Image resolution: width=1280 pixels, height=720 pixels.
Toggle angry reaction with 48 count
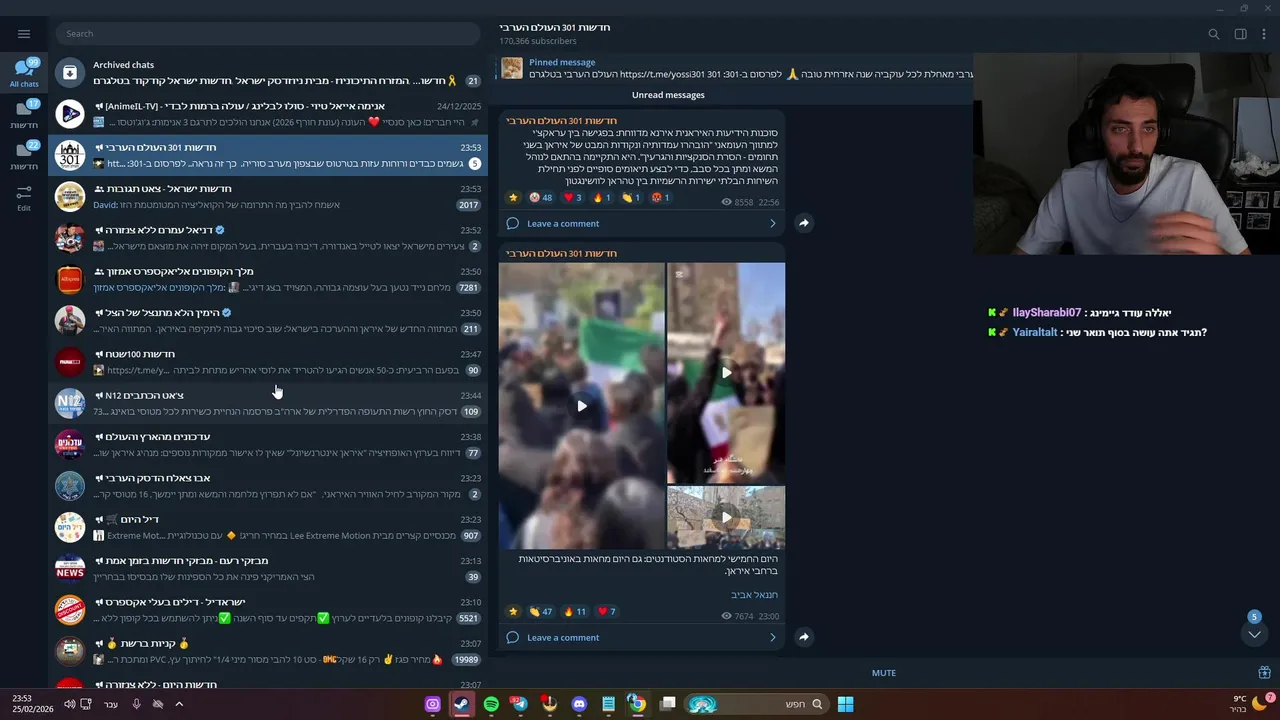point(541,198)
